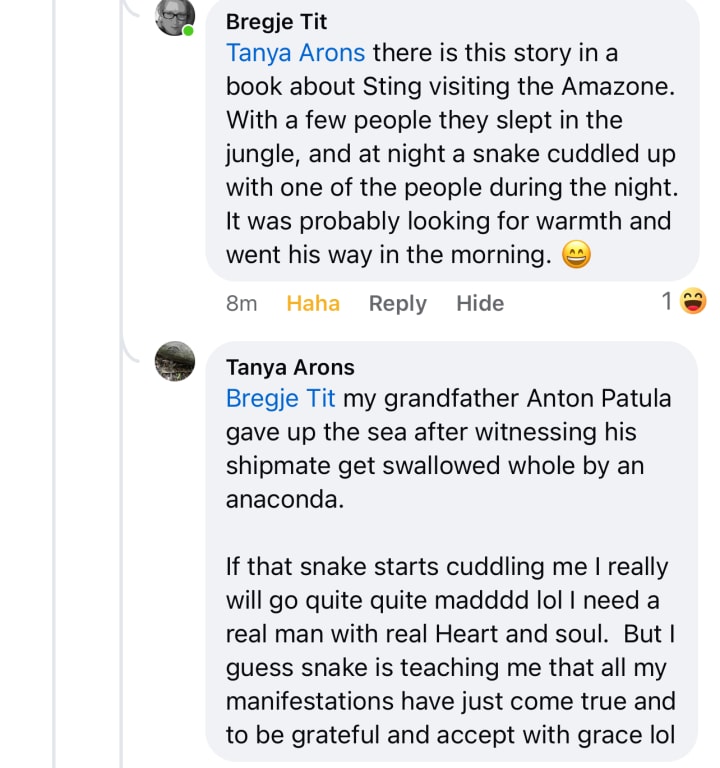Screen dimensions: 720x768
Task: Open Tanya Arons' profile picture avatar
Action: pos(175,361)
